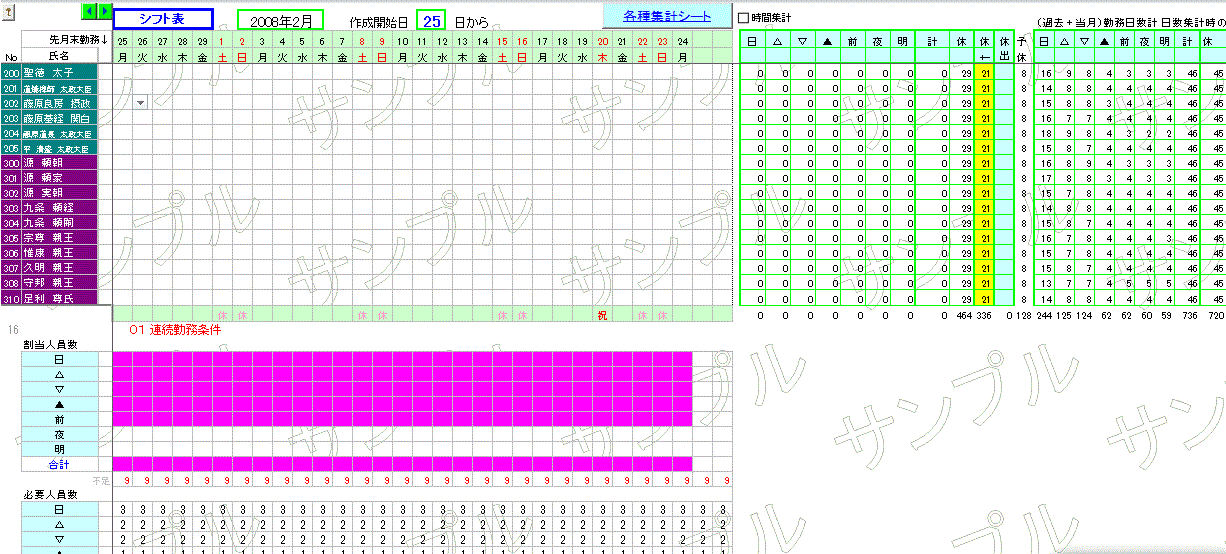Viewport: 1226px width, 554px height.
Task: Click the total 128 cell
Action: 1023,316
